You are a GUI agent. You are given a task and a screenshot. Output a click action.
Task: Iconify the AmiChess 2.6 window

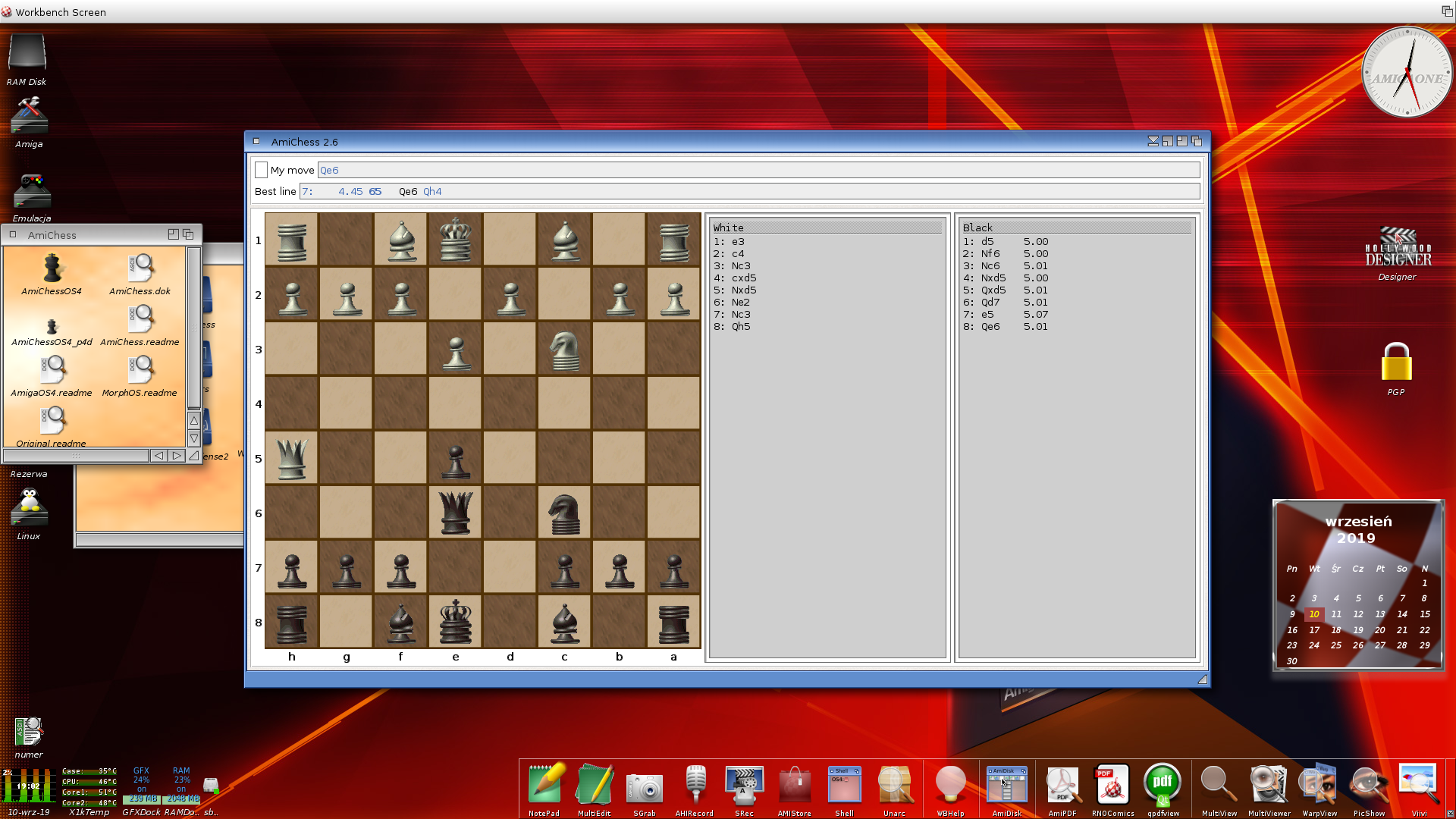1153,141
